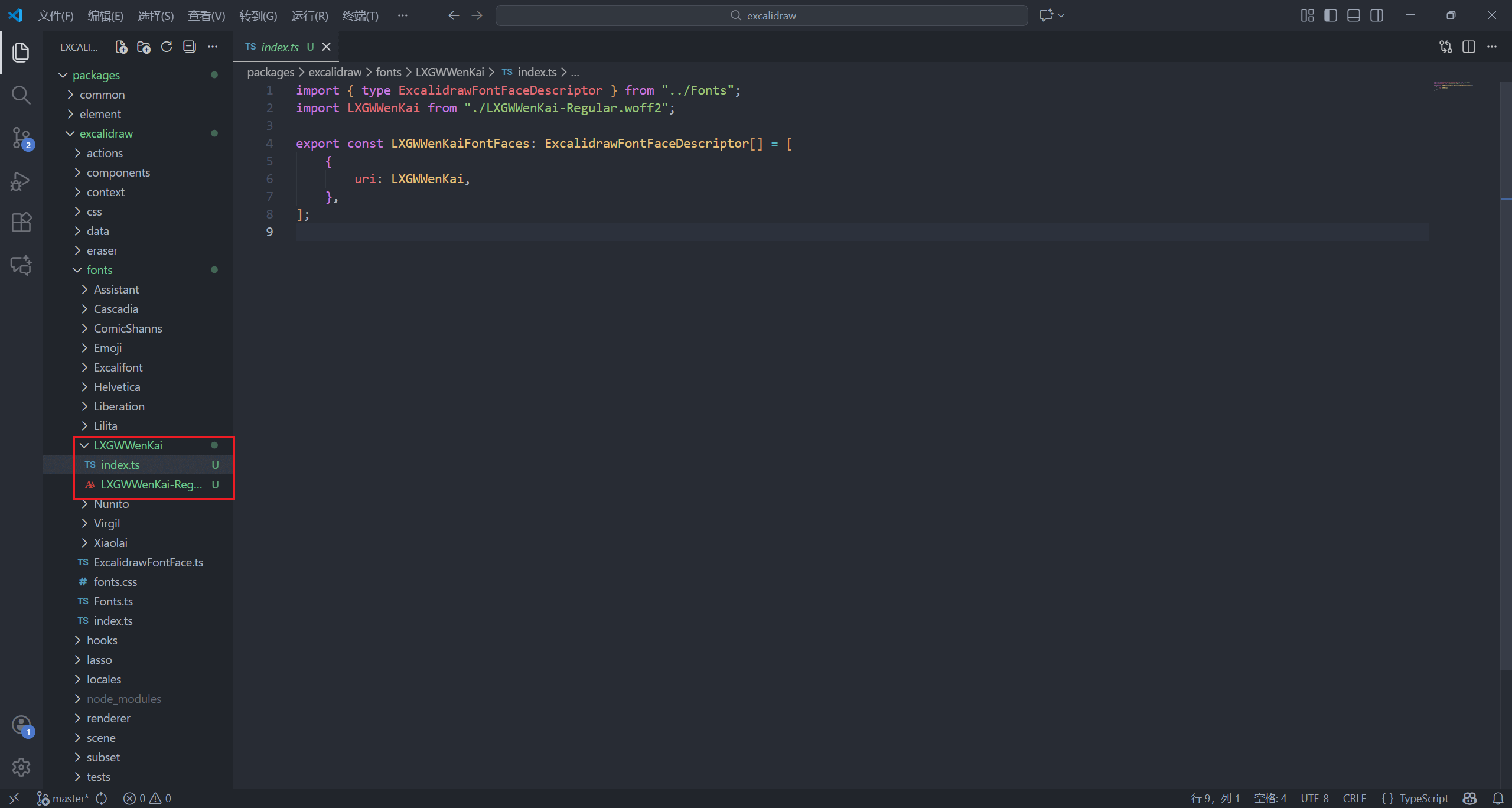
Task: Click CRLF line ending in status bar
Action: pos(1354,799)
